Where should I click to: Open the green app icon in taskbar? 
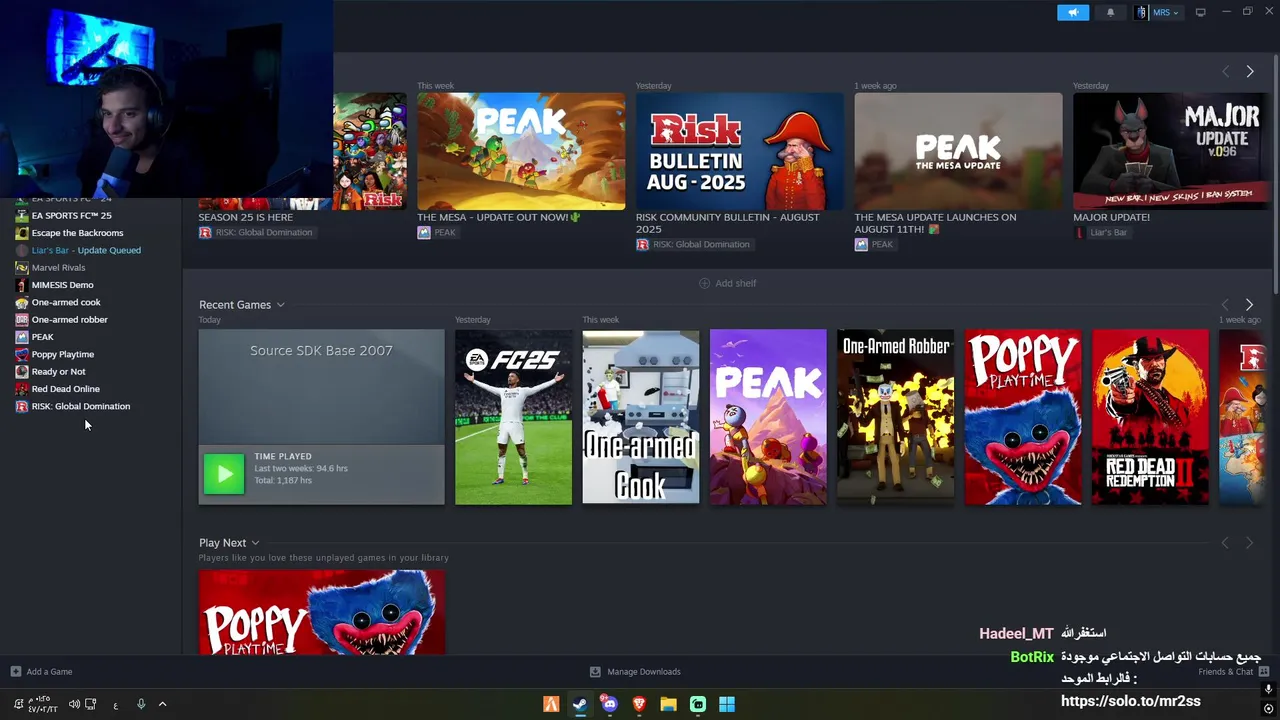[x=698, y=704]
